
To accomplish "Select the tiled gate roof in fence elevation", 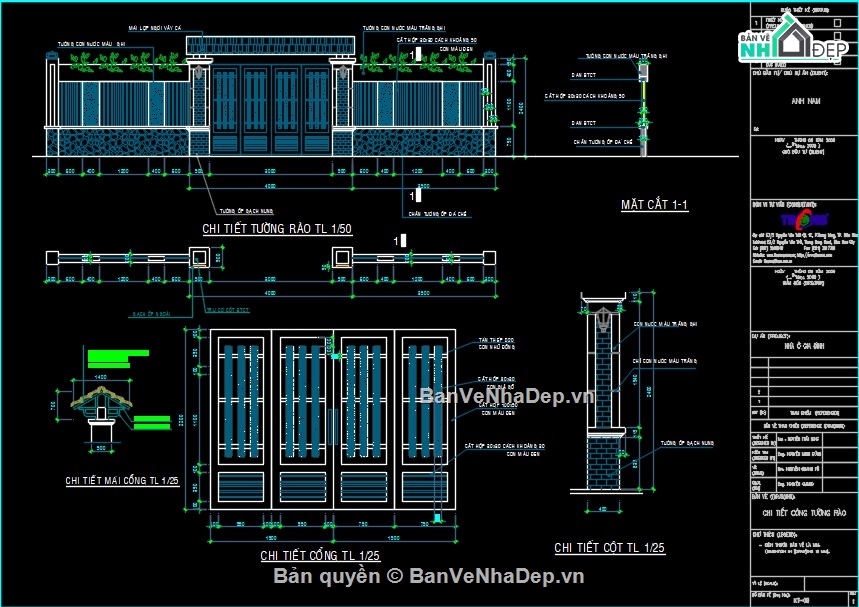I will coord(275,48).
